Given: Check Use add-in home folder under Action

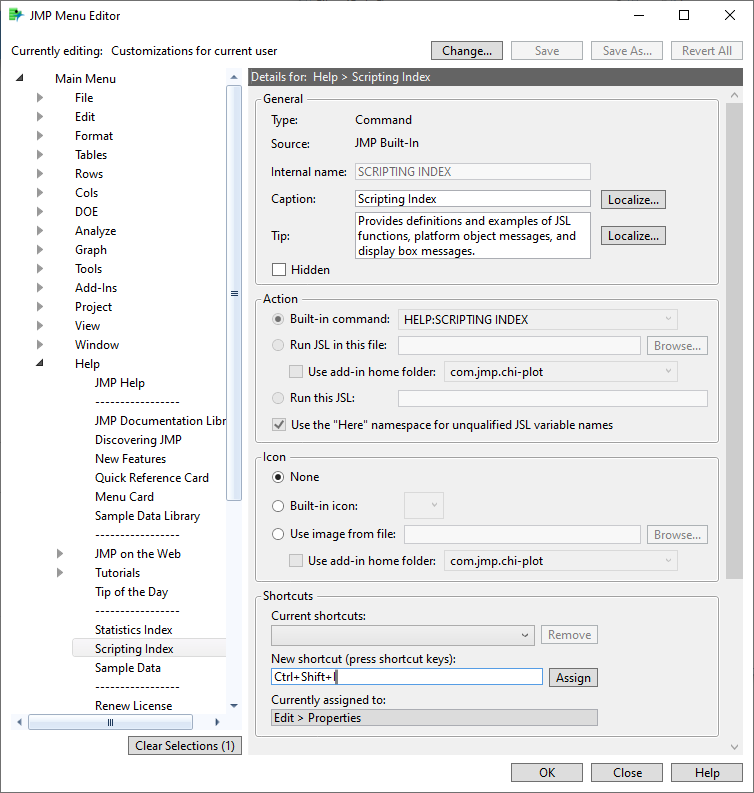Looking at the screenshot, I should coord(296,372).
